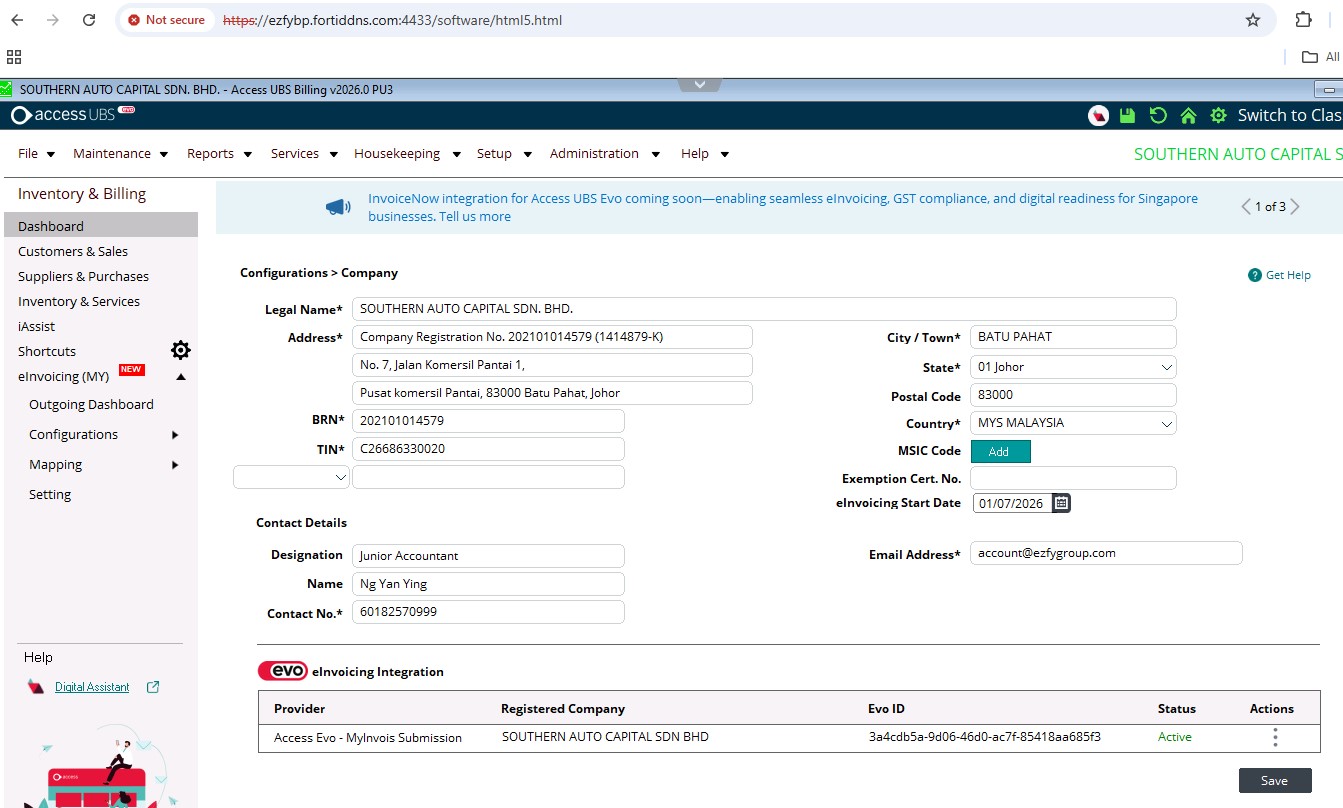
Task: Open the eInvoicing Start Date calendar picker
Action: [x=1062, y=503]
